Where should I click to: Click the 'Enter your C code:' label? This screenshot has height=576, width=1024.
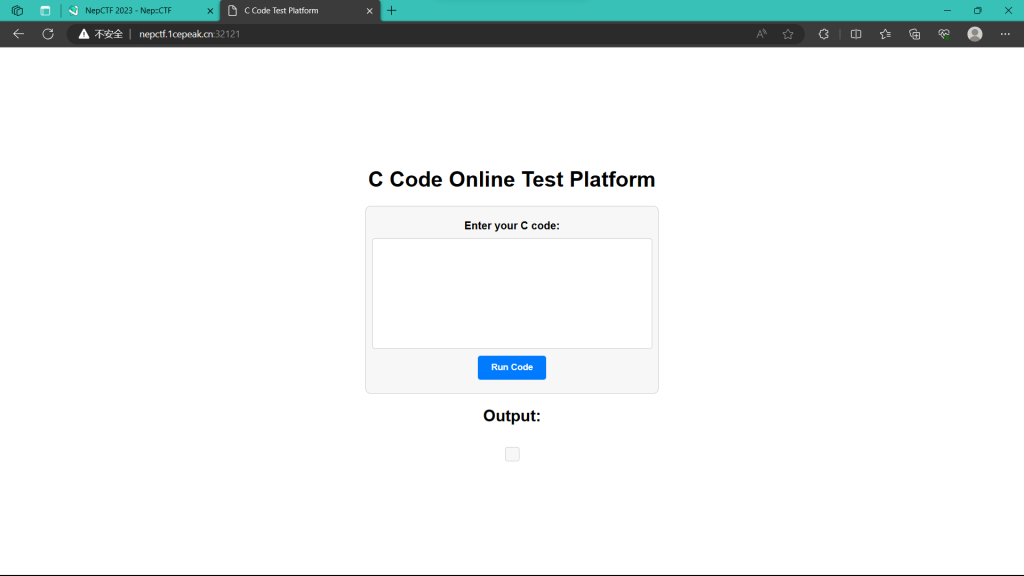pyautogui.click(x=512, y=225)
